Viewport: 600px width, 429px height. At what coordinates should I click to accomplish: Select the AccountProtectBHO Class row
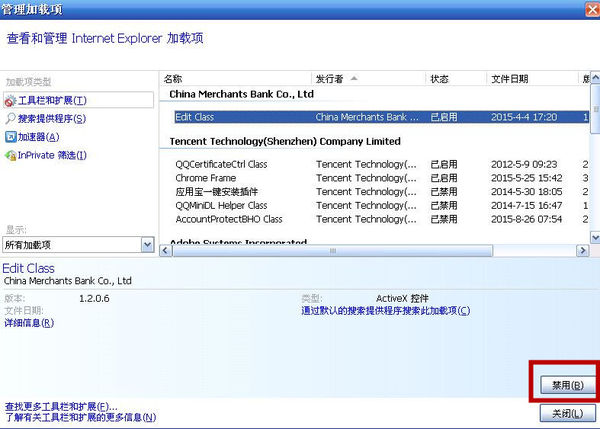(382, 219)
